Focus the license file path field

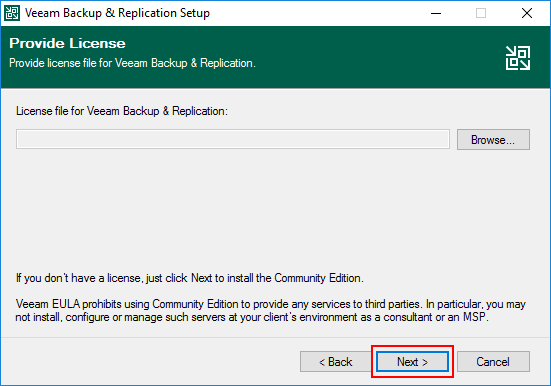tap(233, 139)
